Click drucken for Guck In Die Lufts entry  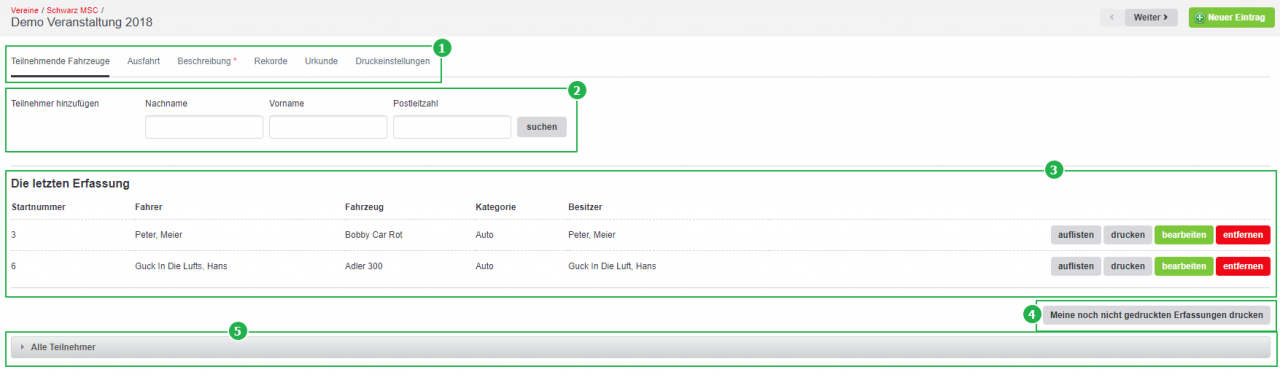point(1128,266)
